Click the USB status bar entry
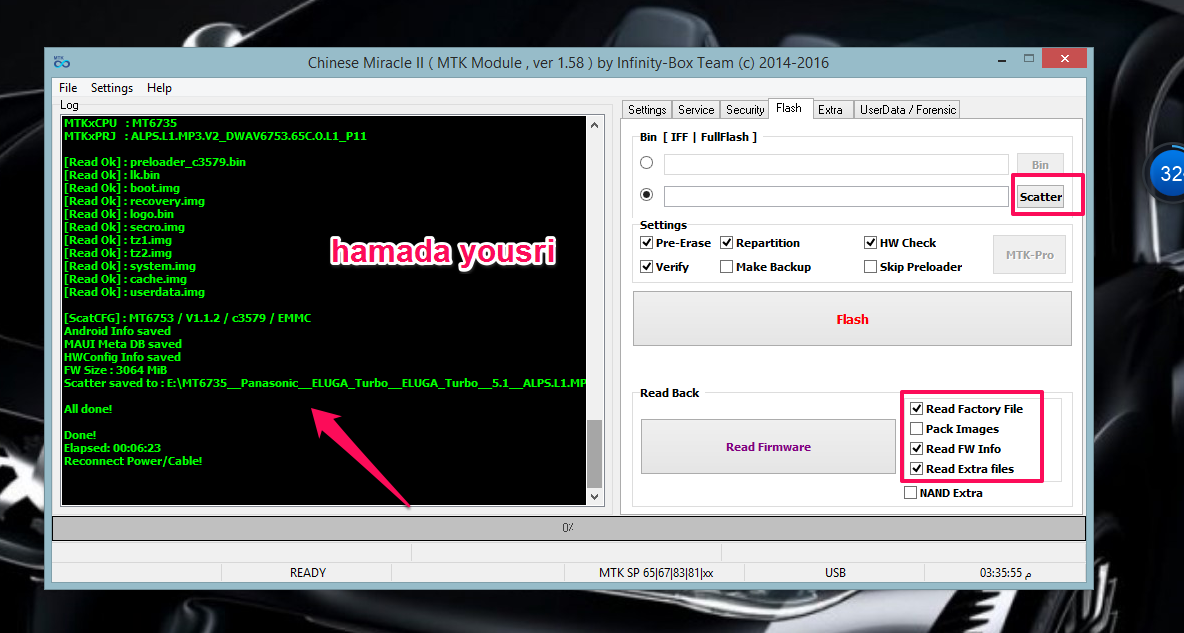The image size is (1184, 633). 835,573
